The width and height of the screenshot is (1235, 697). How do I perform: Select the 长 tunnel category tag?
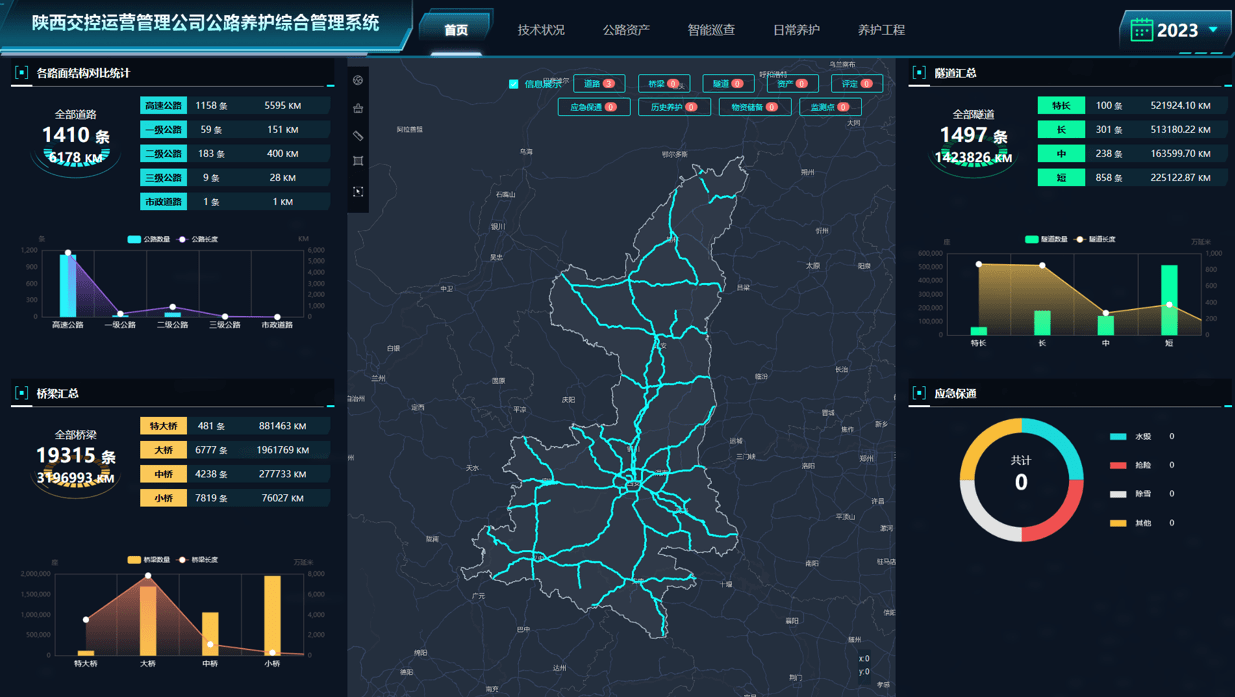click(1061, 129)
